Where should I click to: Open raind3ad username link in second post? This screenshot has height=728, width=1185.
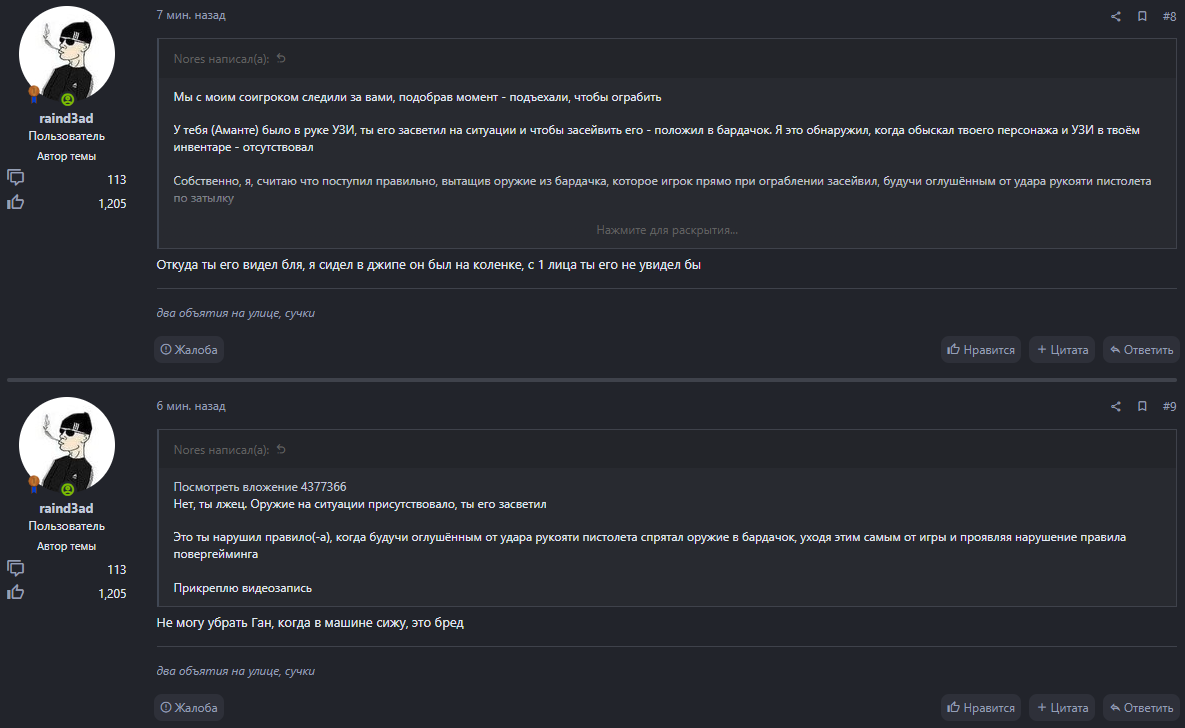pos(67,509)
